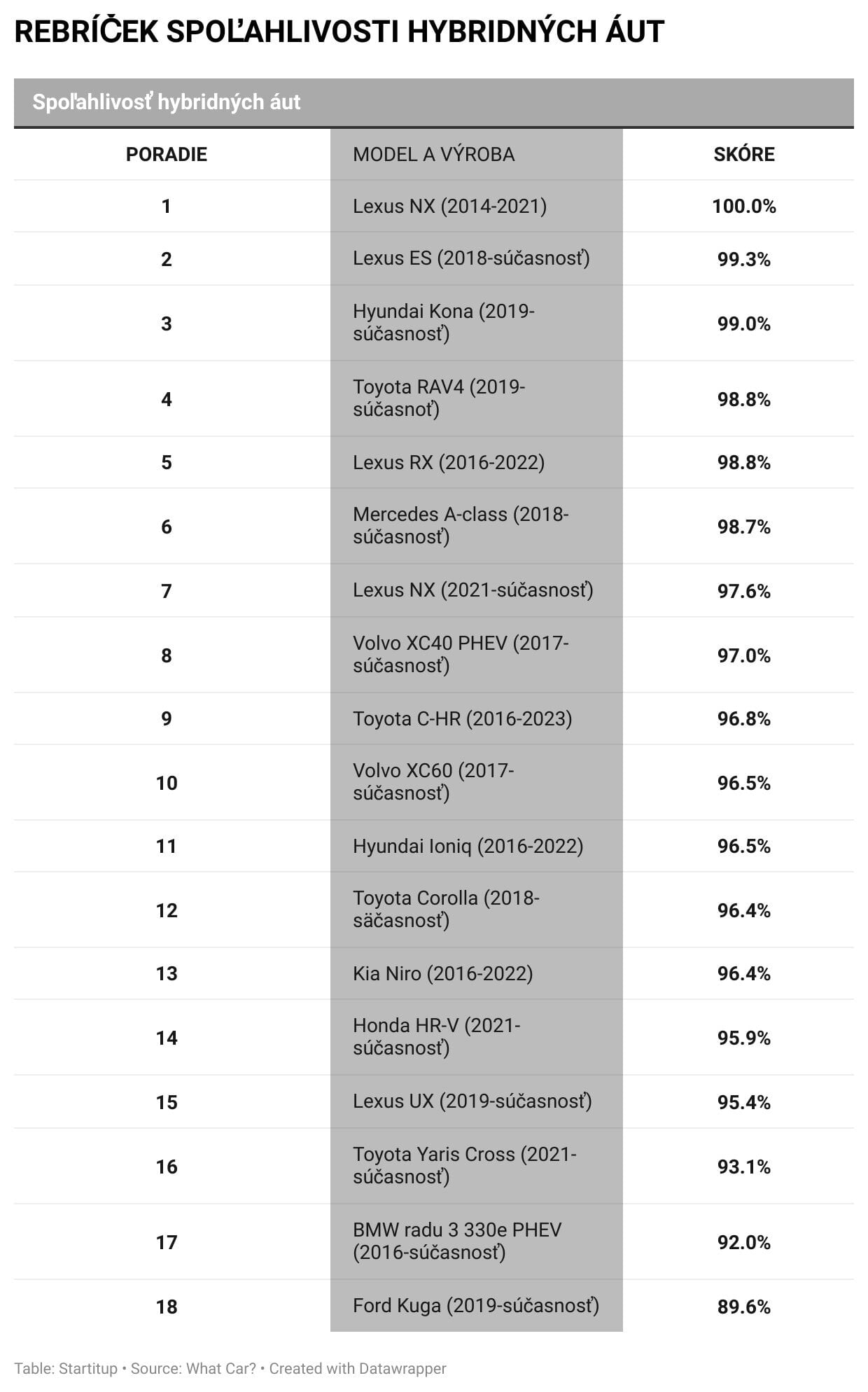Click the Lexus RX (2016-2022) entry

(x=448, y=462)
